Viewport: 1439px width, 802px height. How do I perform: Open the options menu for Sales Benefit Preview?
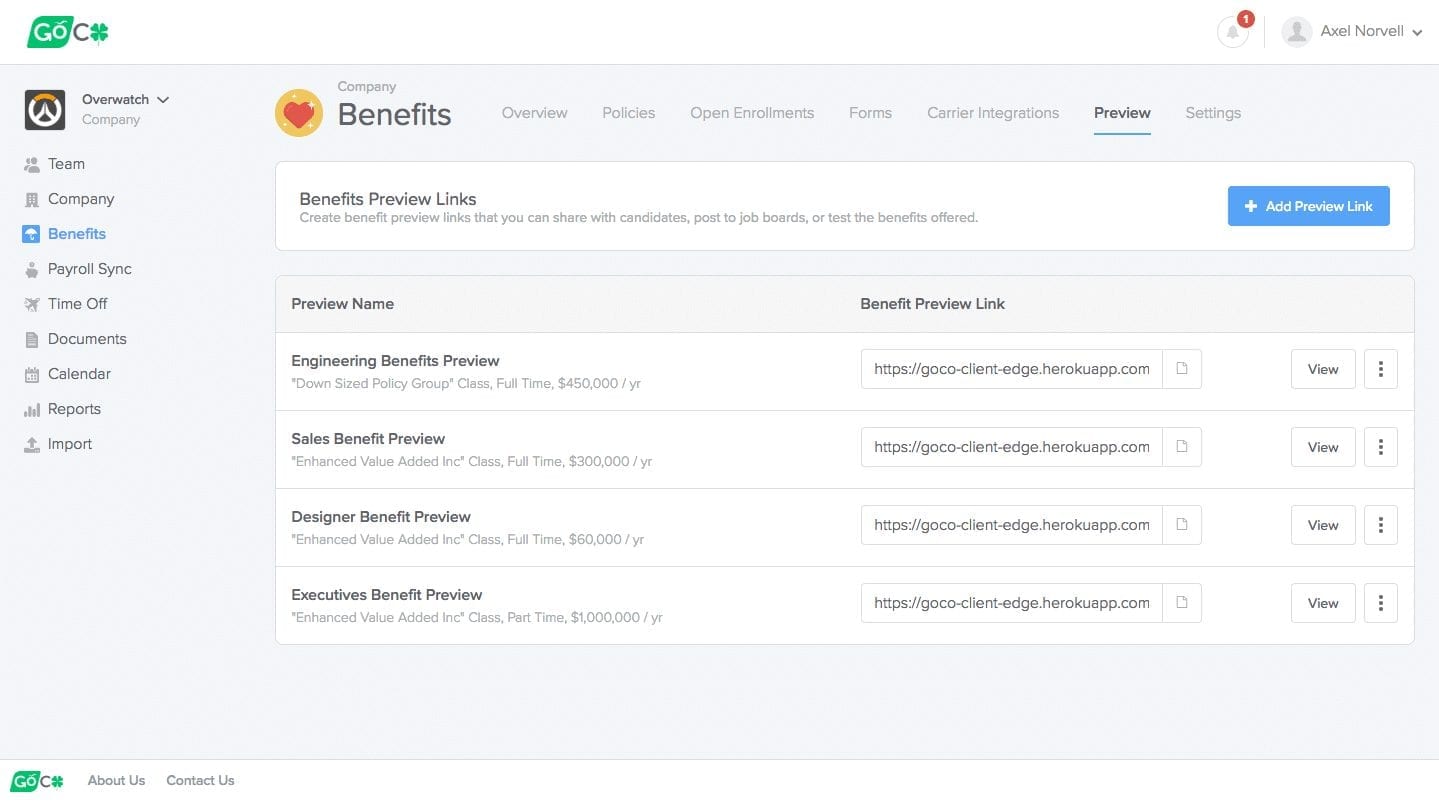(x=1380, y=447)
